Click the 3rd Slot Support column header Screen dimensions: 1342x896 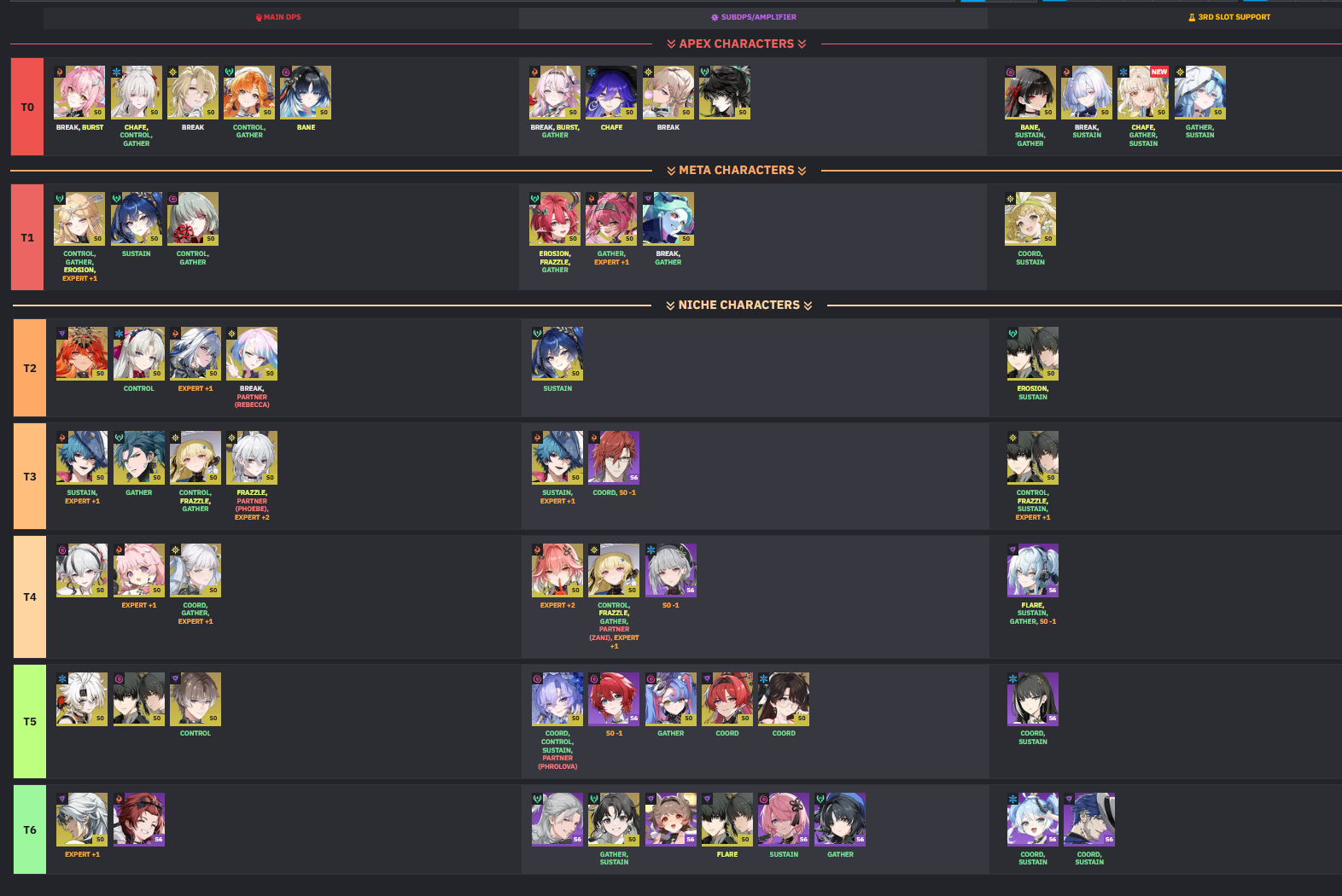point(1229,17)
